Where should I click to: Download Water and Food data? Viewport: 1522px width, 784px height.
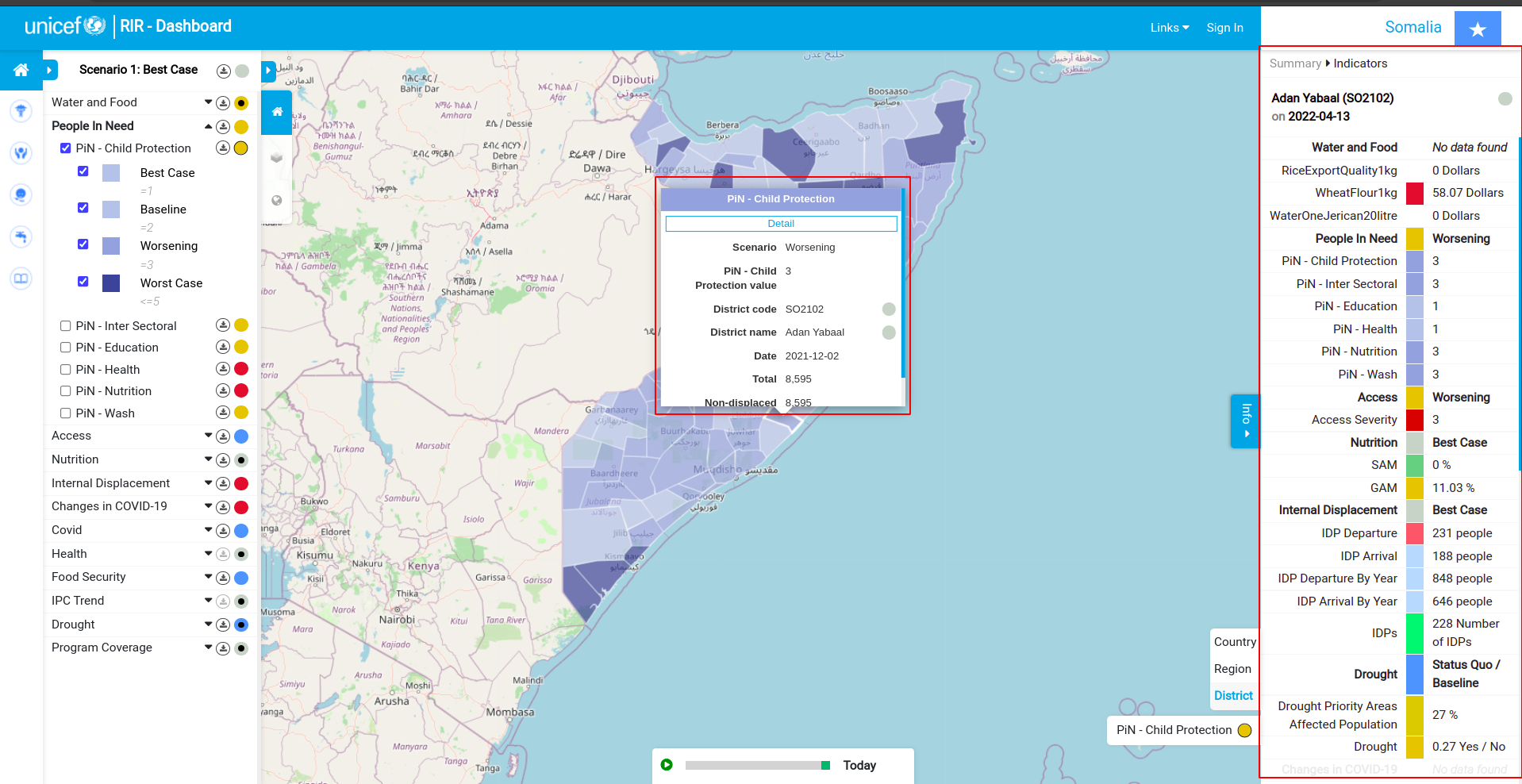point(224,103)
